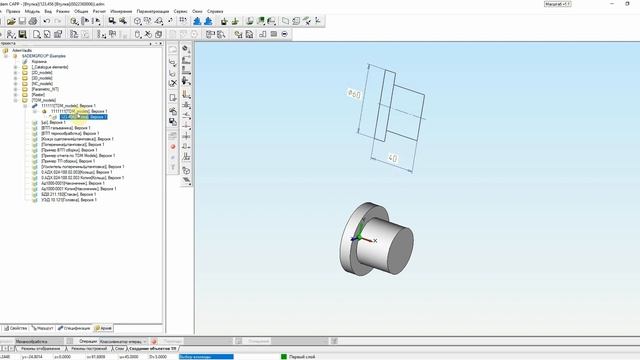Expand the [Parametric_NT] folder node
The image size is (640, 360).
[x=16, y=89]
